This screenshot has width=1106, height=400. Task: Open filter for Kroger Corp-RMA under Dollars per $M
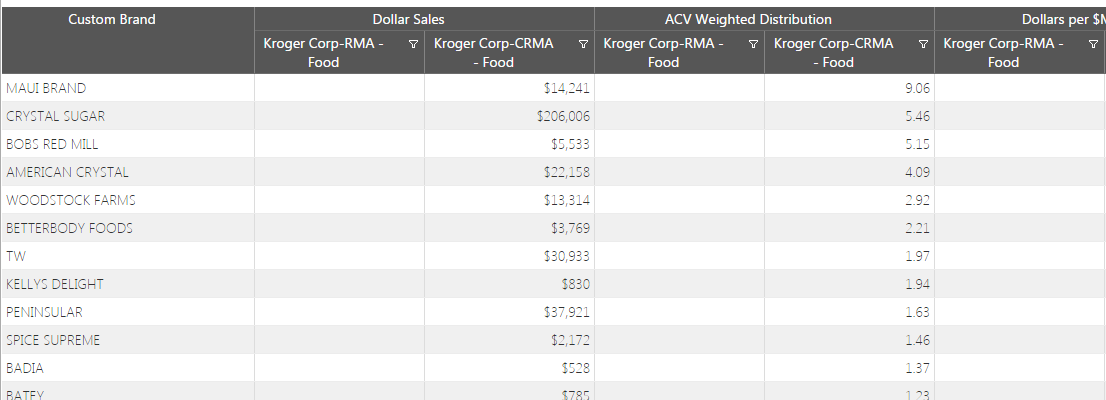[1093, 44]
